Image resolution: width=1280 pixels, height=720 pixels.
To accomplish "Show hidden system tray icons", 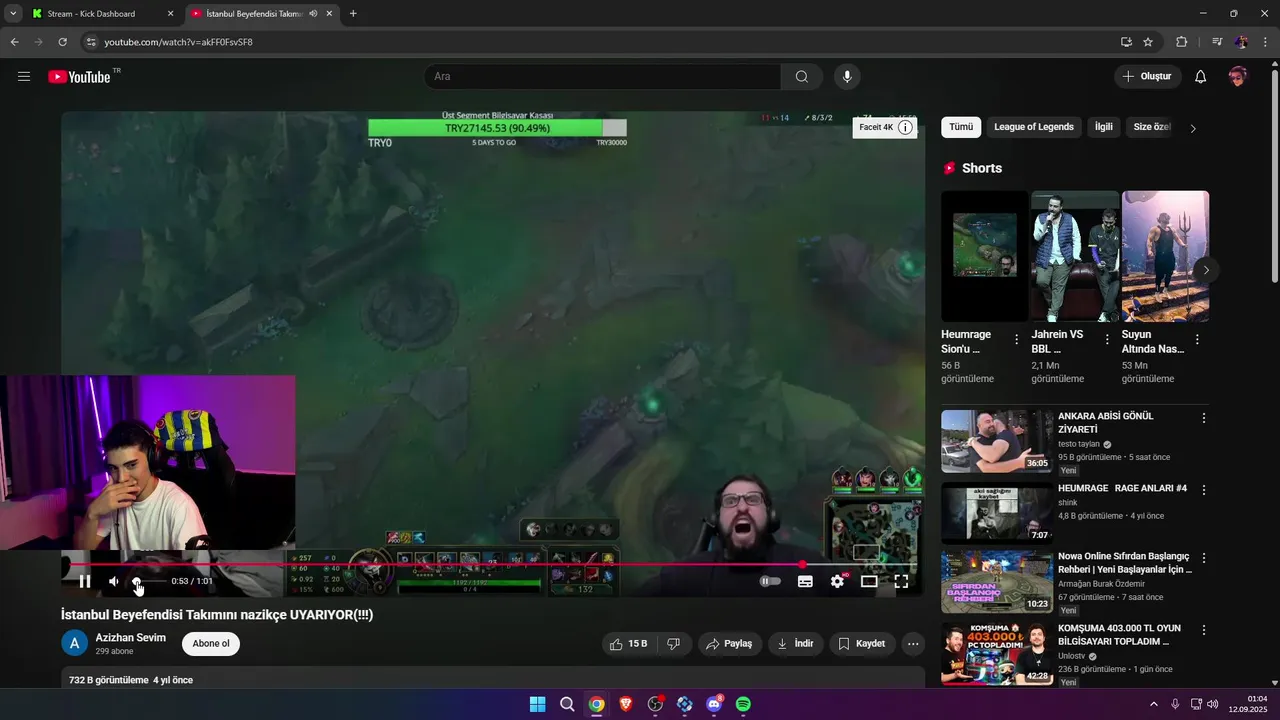I will (1153, 704).
